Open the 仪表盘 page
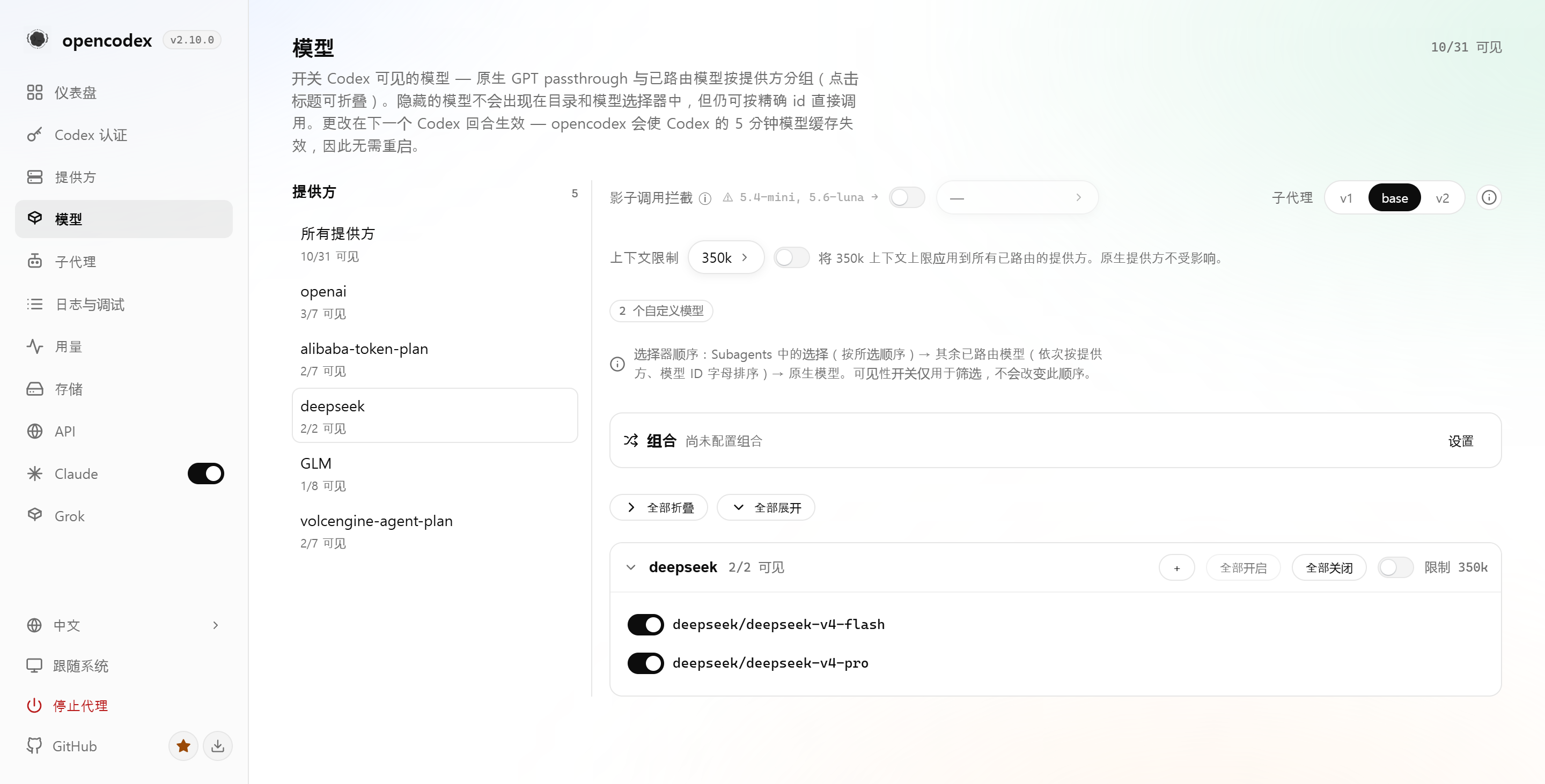The width and height of the screenshot is (1545, 784). 123,92
